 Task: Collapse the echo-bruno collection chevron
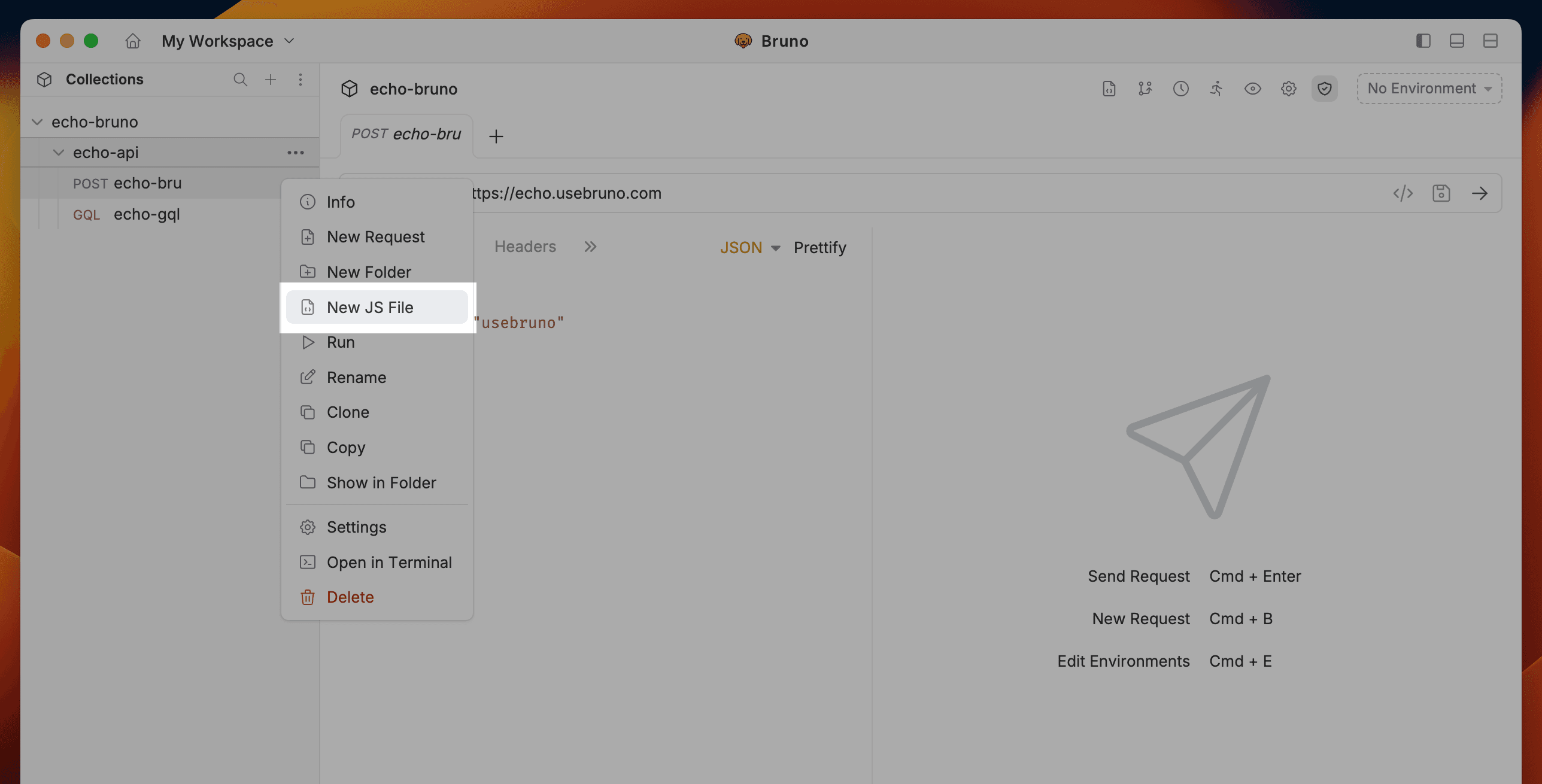37,122
